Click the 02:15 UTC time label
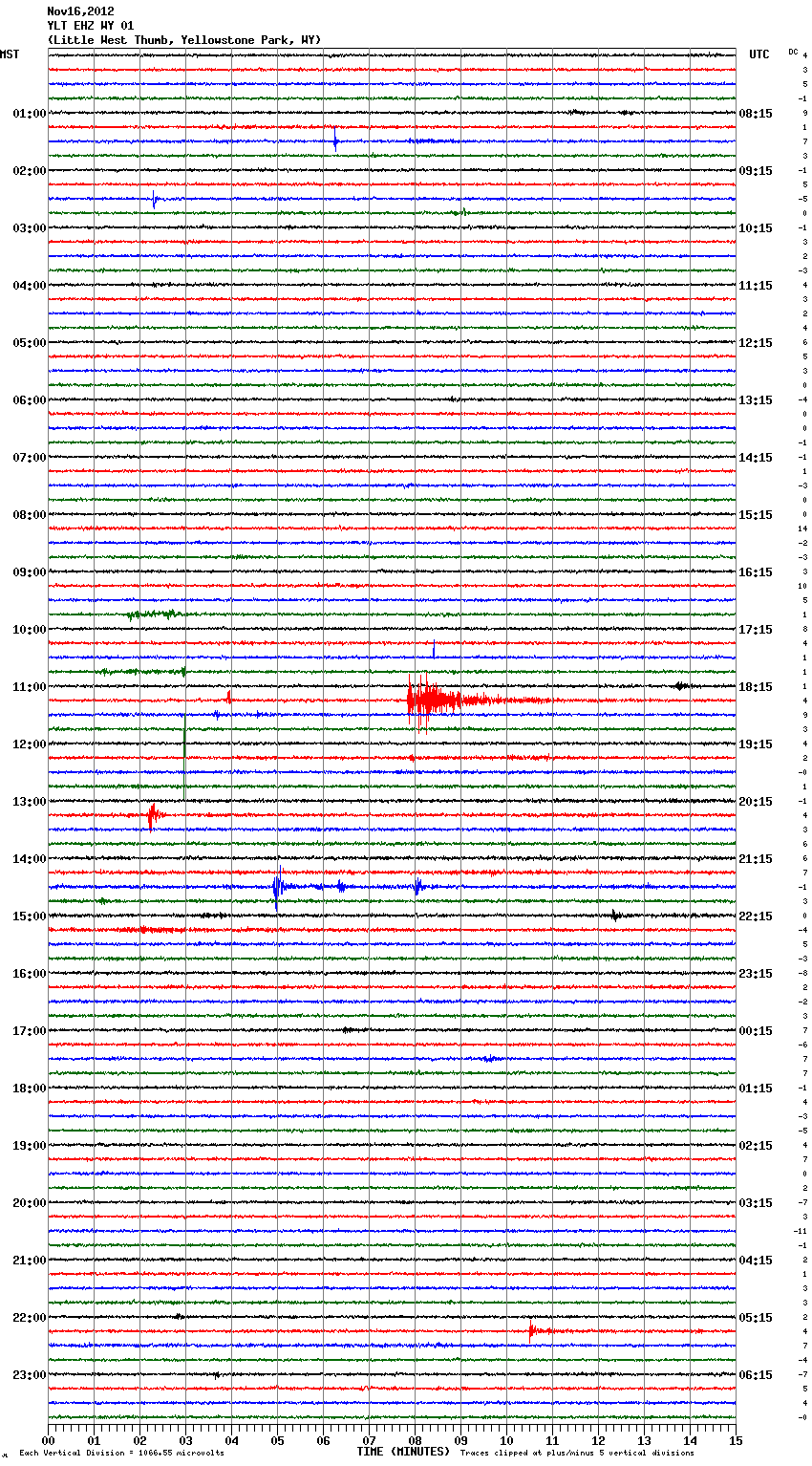The image size is (812, 1466). click(756, 1146)
